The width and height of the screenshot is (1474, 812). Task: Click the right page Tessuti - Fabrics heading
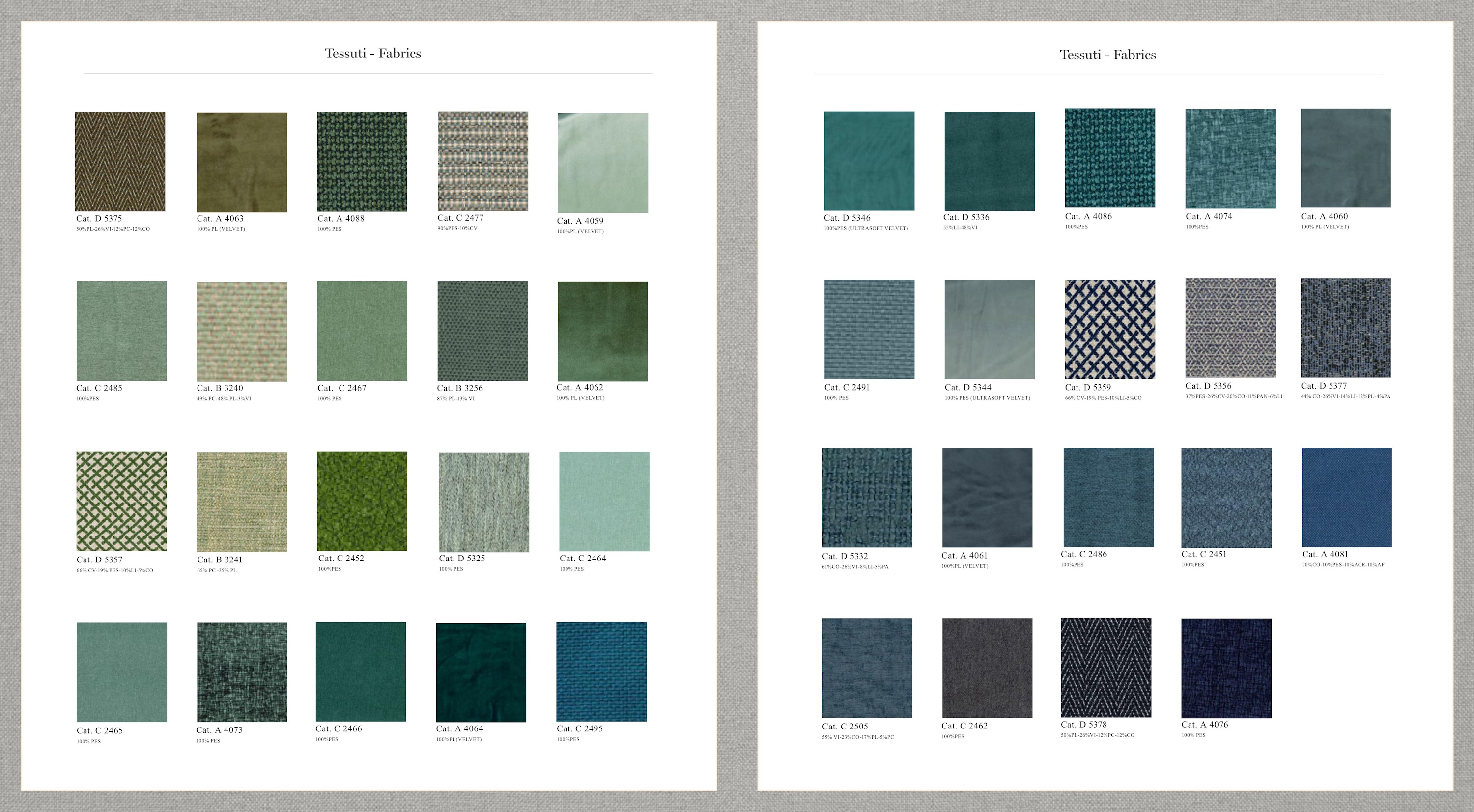[1107, 55]
